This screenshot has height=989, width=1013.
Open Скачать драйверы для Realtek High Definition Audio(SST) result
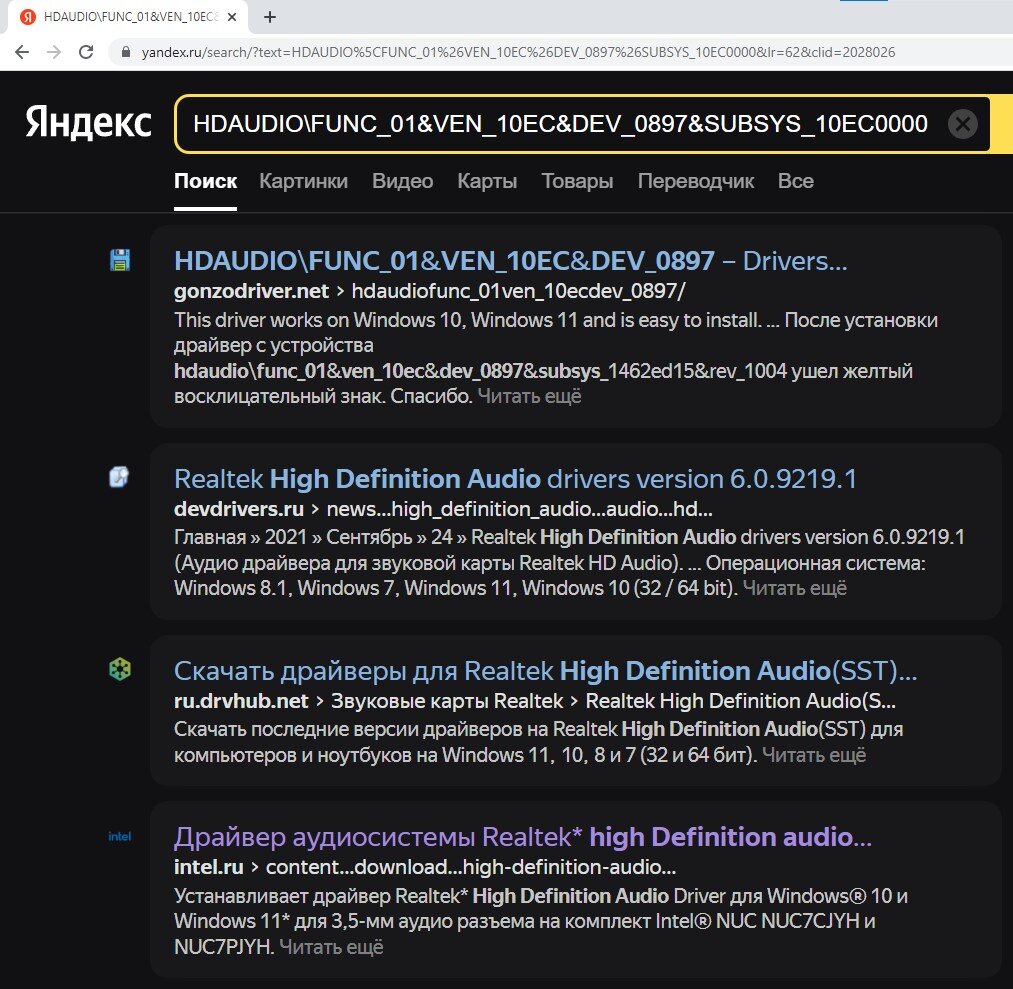point(545,671)
